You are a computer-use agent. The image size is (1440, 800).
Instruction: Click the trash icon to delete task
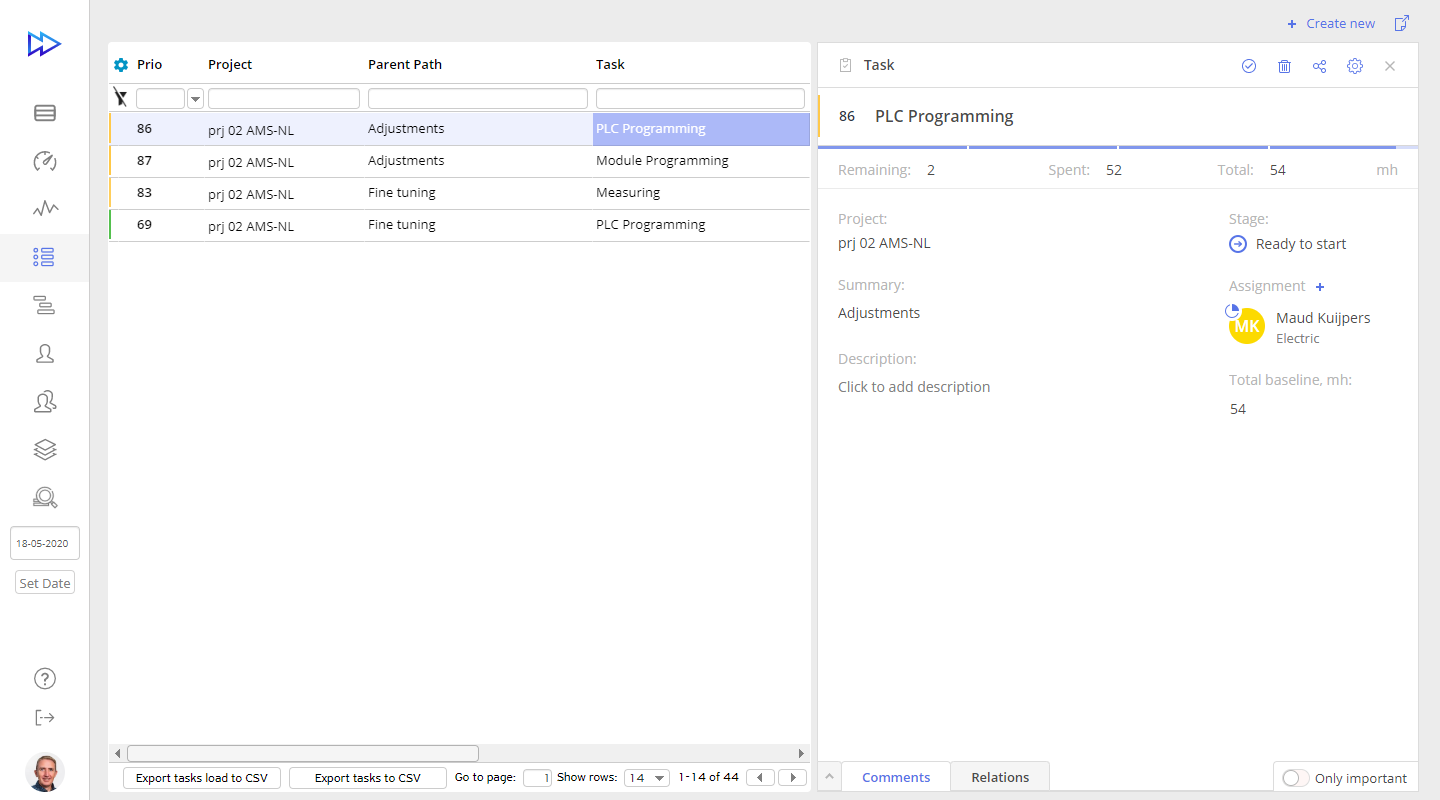[1284, 66]
